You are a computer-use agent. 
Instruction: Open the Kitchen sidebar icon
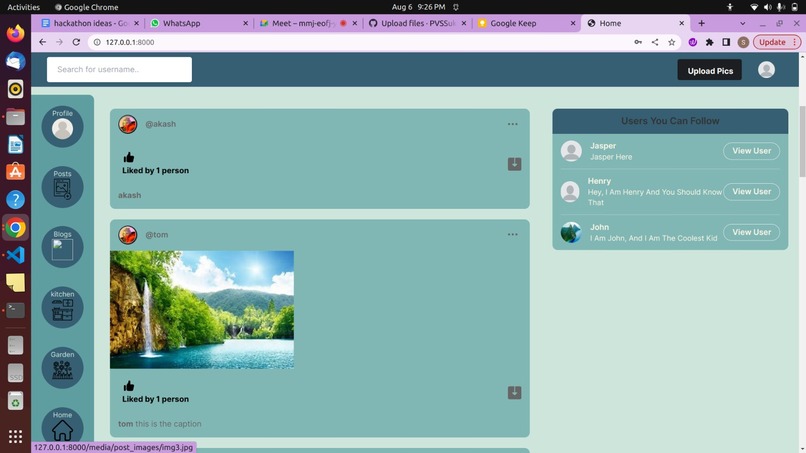pos(62,307)
